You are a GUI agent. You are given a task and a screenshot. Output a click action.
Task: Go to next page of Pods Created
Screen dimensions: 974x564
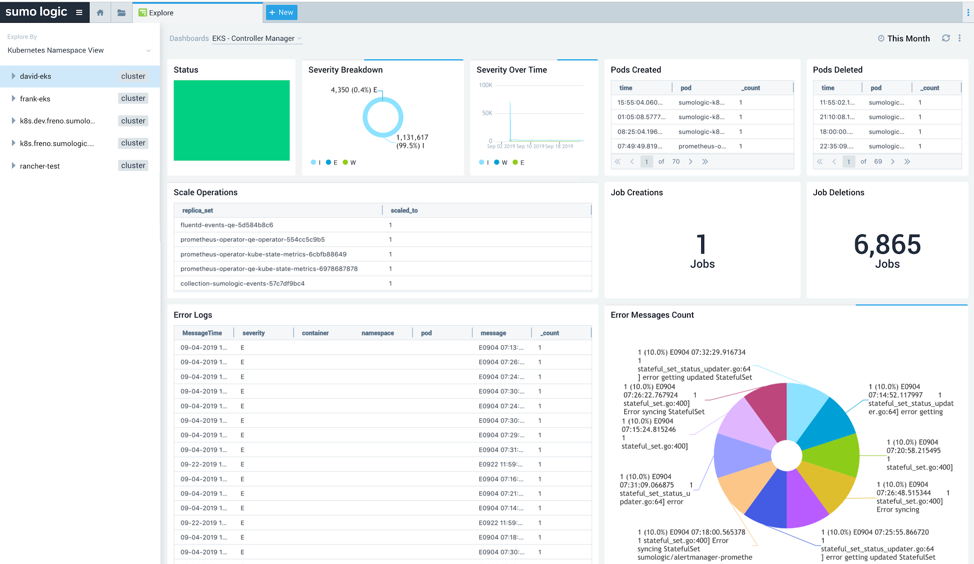click(x=690, y=161)
